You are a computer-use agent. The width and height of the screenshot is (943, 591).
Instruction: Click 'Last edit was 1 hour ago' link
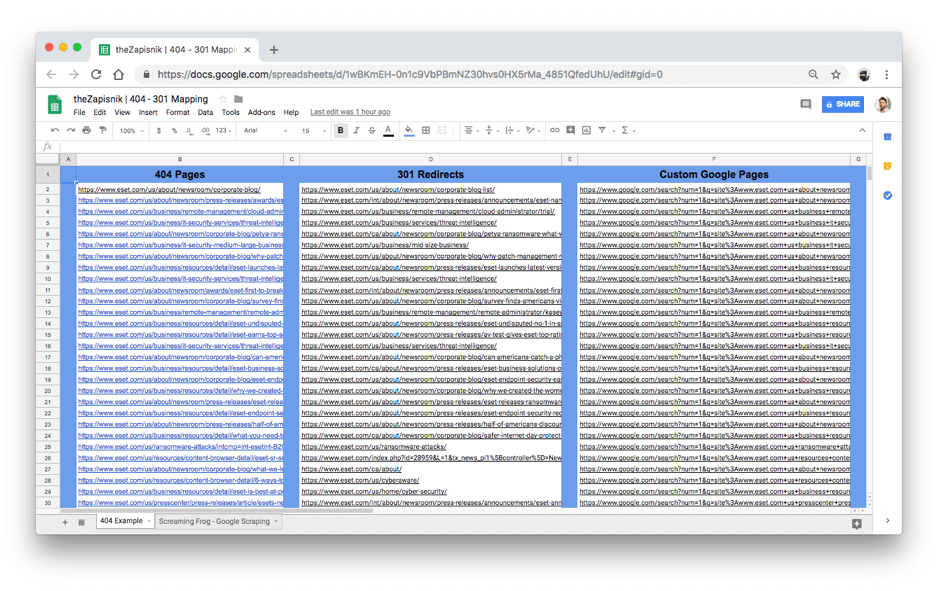350,112
